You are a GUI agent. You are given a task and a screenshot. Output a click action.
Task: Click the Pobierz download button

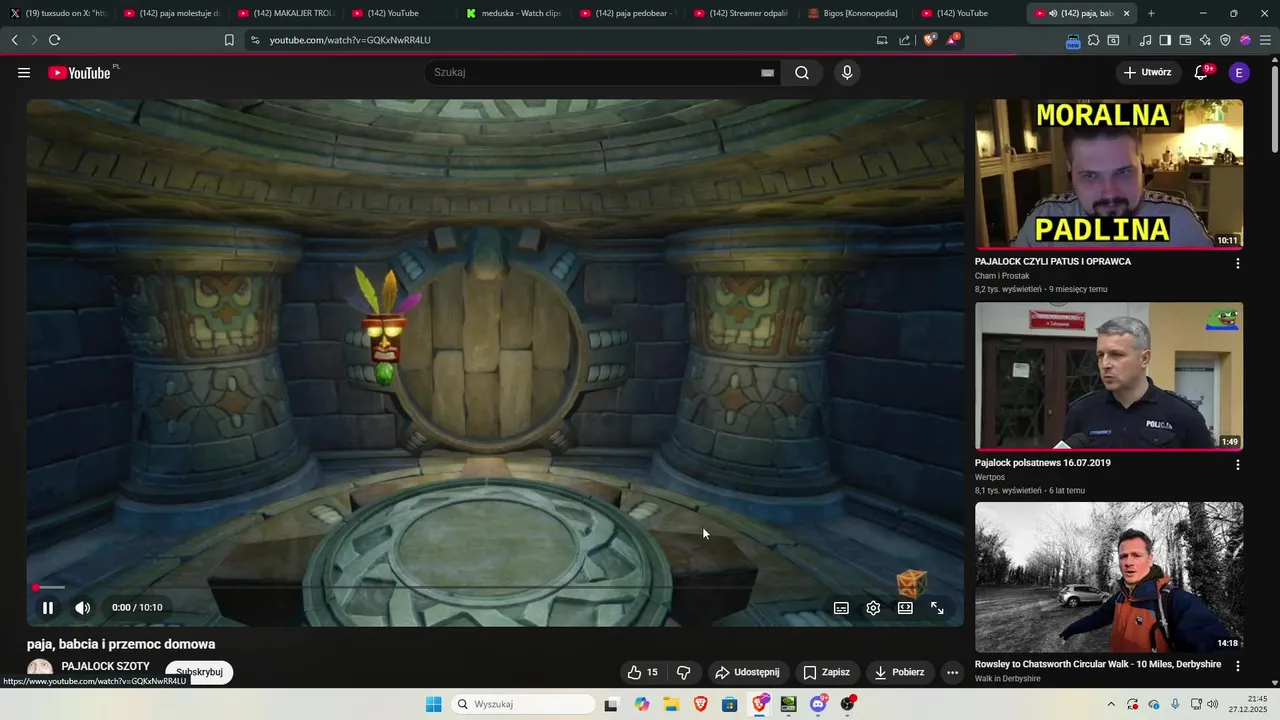coord(899,672)
